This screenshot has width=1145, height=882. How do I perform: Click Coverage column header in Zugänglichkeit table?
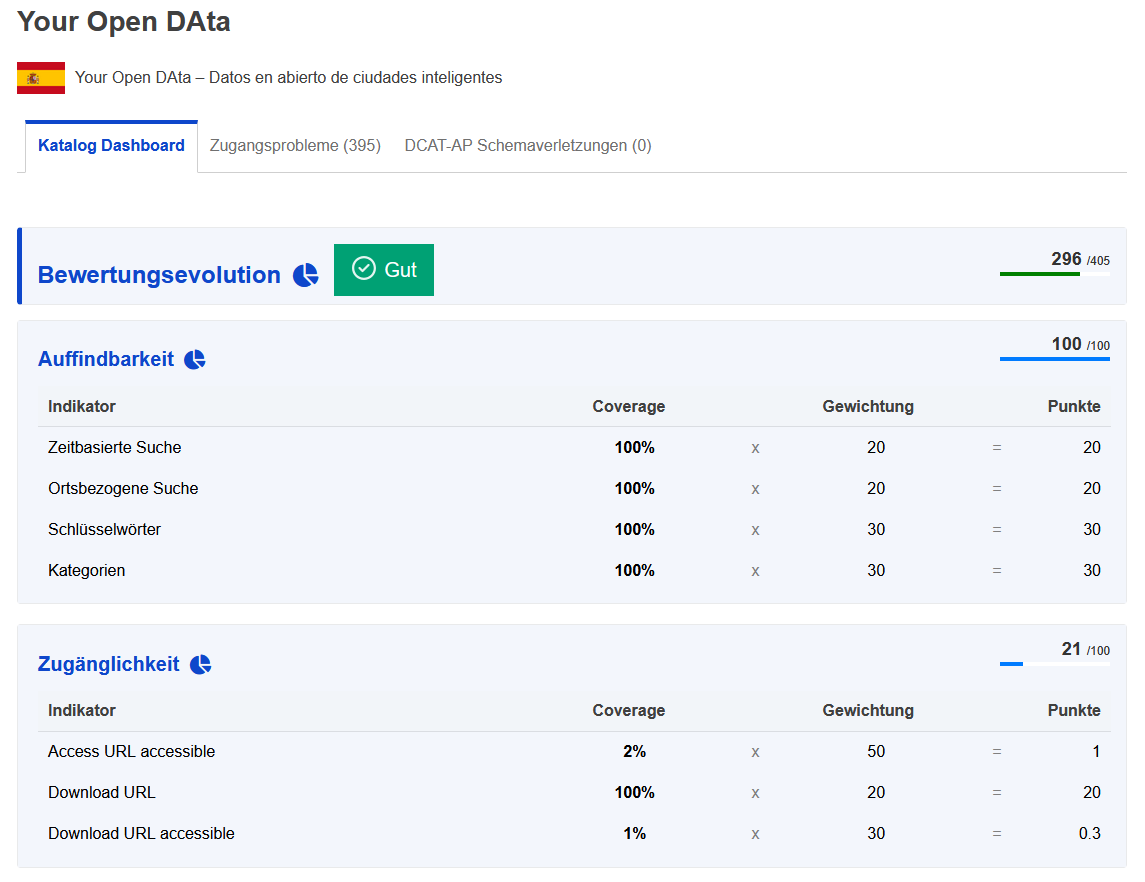[x=629, y=710]
